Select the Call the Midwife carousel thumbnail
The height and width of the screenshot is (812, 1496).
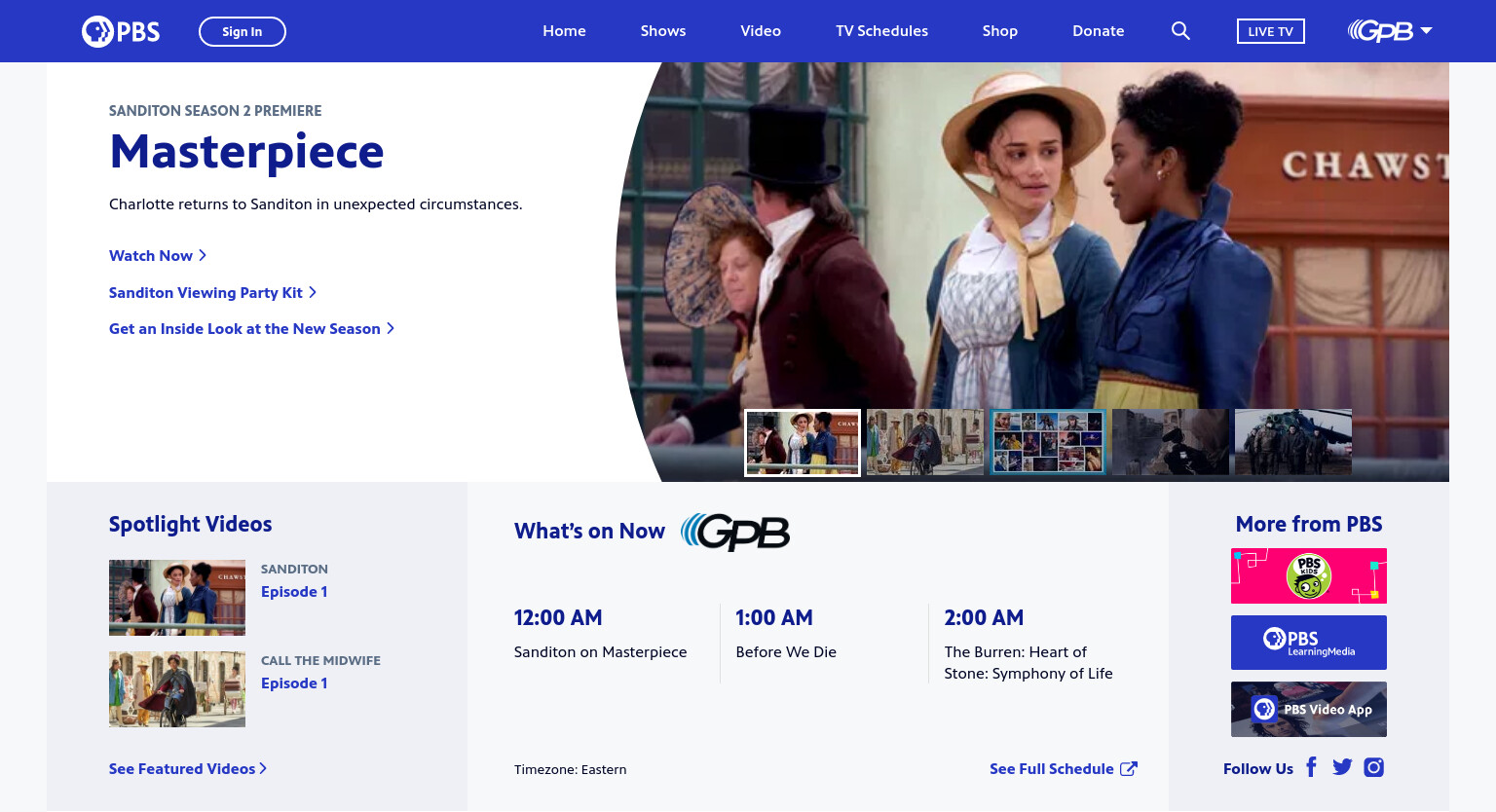click(x=925, y=442)
